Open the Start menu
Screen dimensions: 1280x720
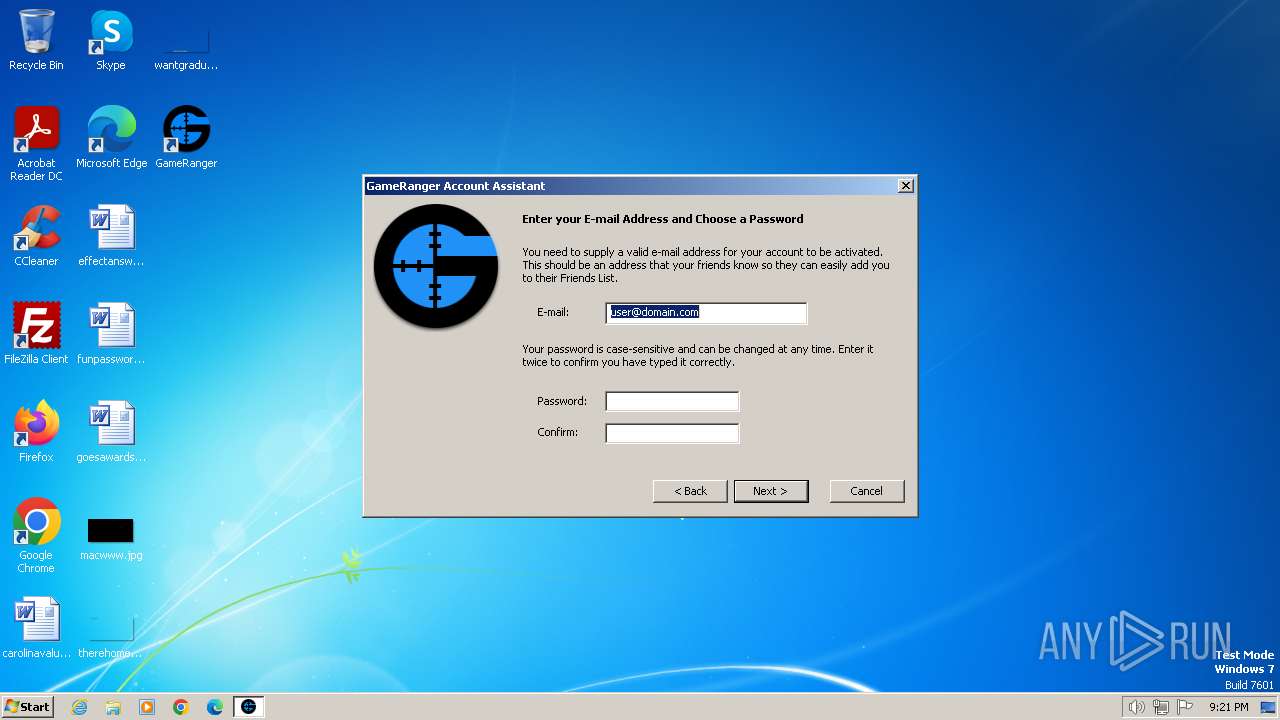pos(28,707)
